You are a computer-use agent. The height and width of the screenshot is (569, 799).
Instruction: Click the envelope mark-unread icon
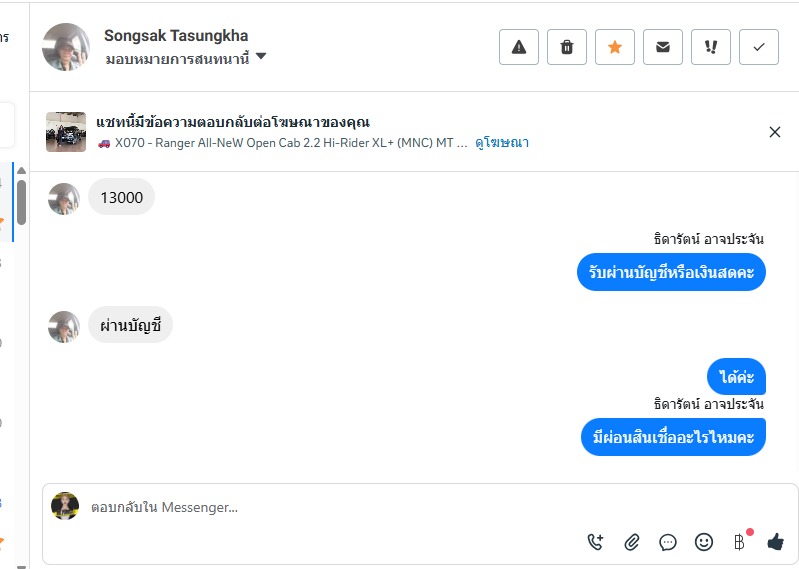(x=663, y=47)
